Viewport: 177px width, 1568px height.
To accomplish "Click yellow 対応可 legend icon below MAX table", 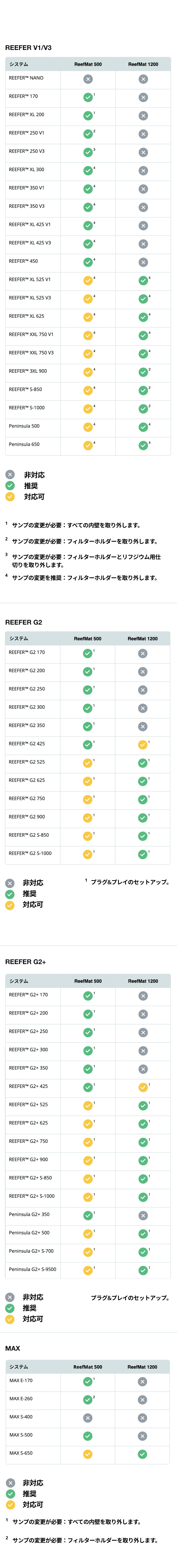I will click(x=10, y=1504).
